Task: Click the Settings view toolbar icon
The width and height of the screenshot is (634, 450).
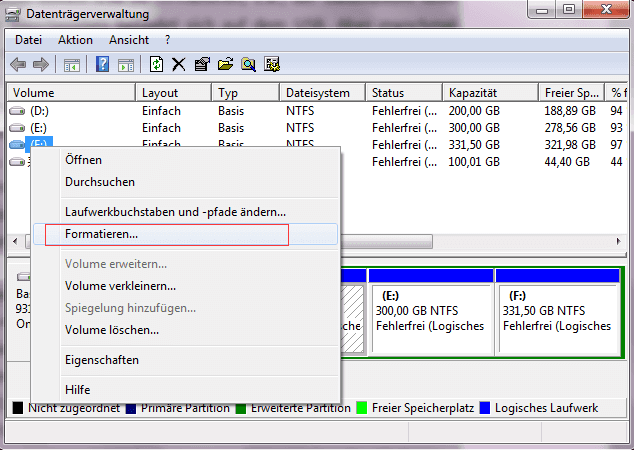Action: point(272,64)
